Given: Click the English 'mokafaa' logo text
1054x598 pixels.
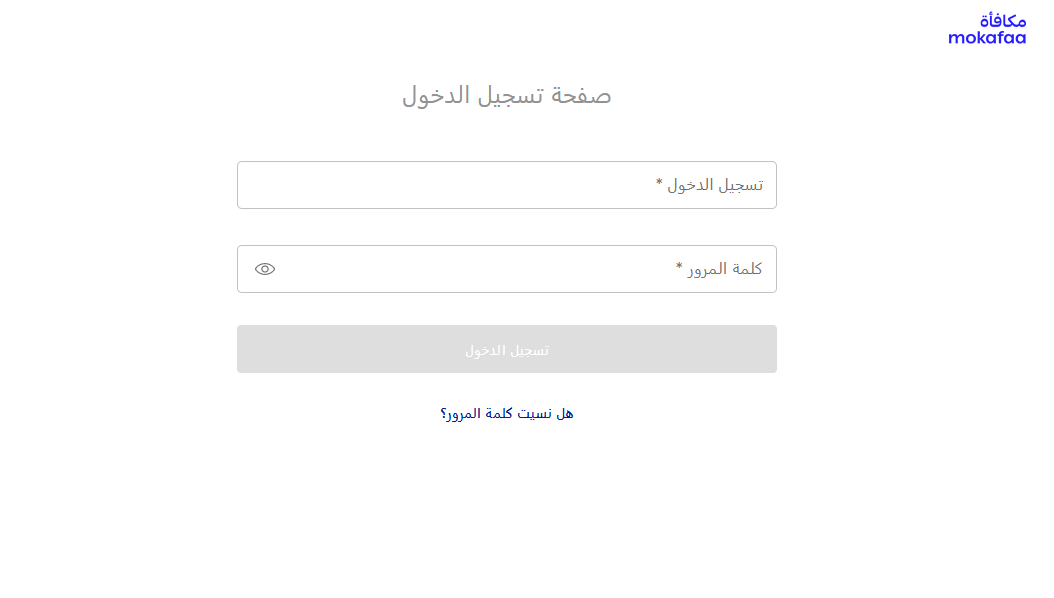Looking at the screenshot, I should click(987, 38).
